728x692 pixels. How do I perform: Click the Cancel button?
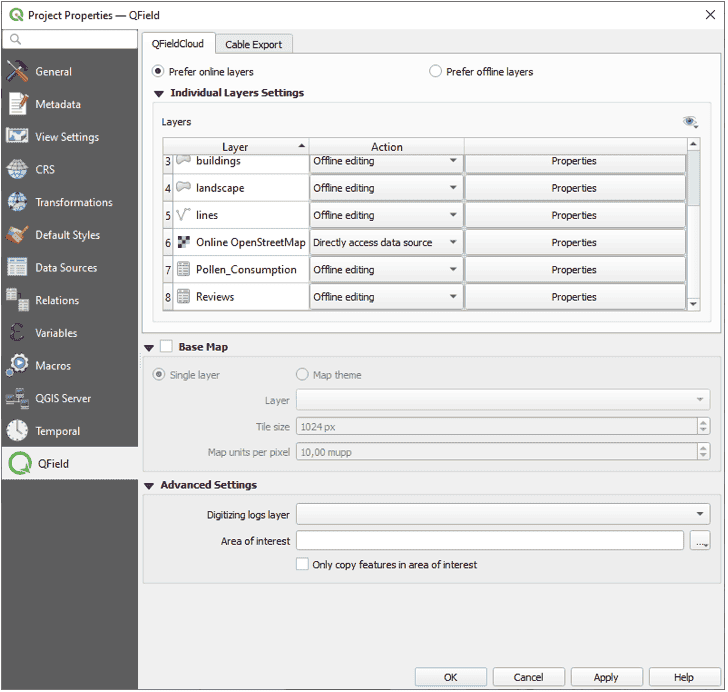tap(528, 677)
